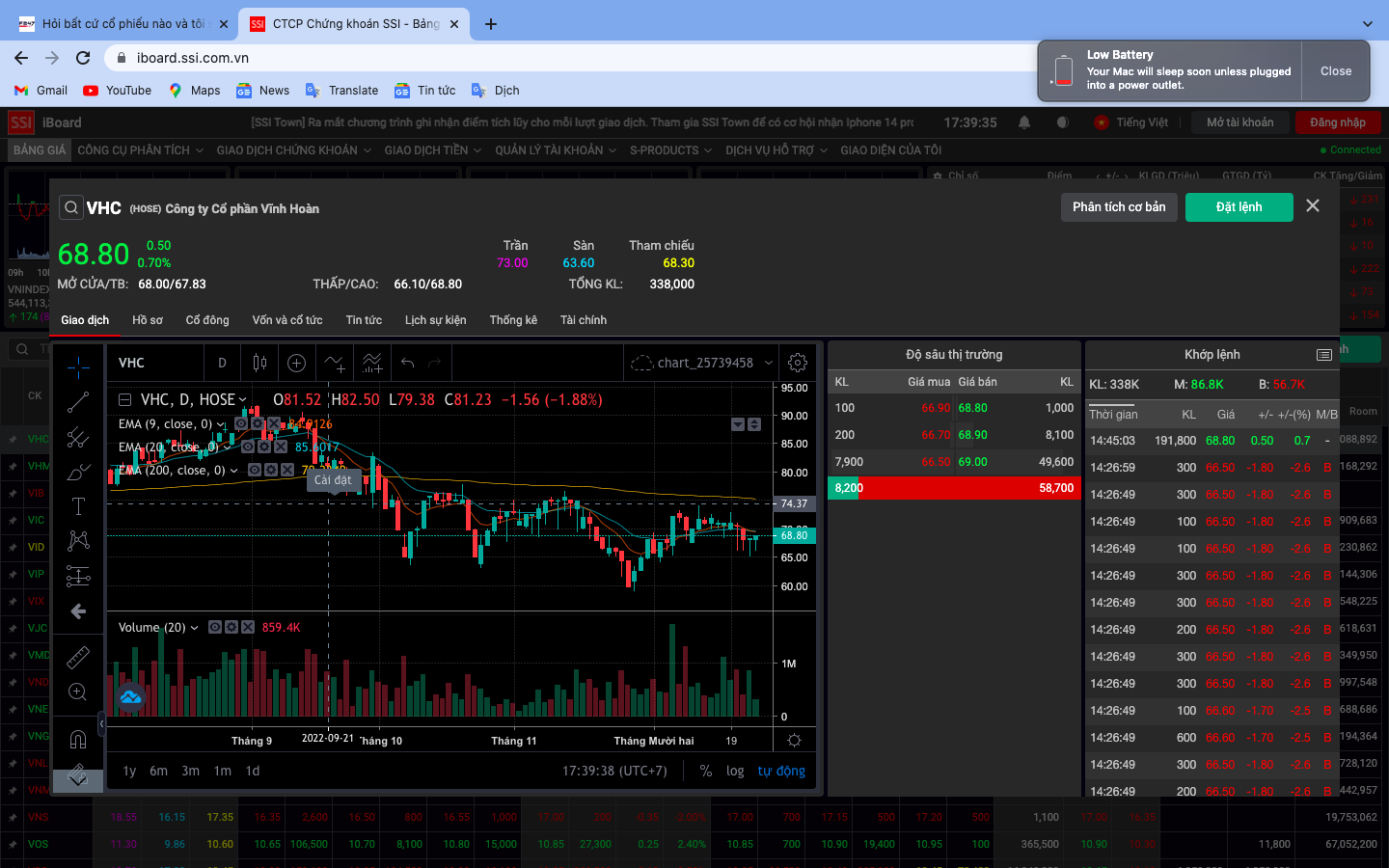Open GIAO DỊCH CHỨNG KHOÁN menu
Image resolution: width=1389 pixels, height=868 pixels.
(294, 150)
